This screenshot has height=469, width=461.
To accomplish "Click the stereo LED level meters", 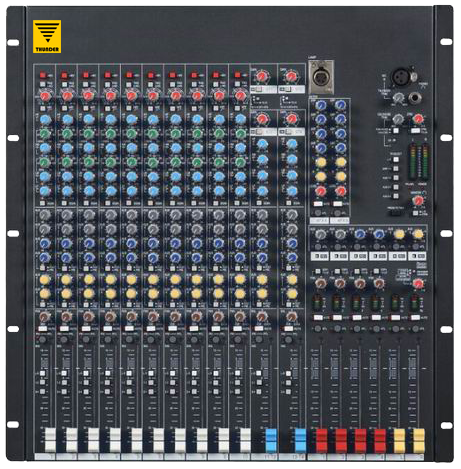I will 419,162.
